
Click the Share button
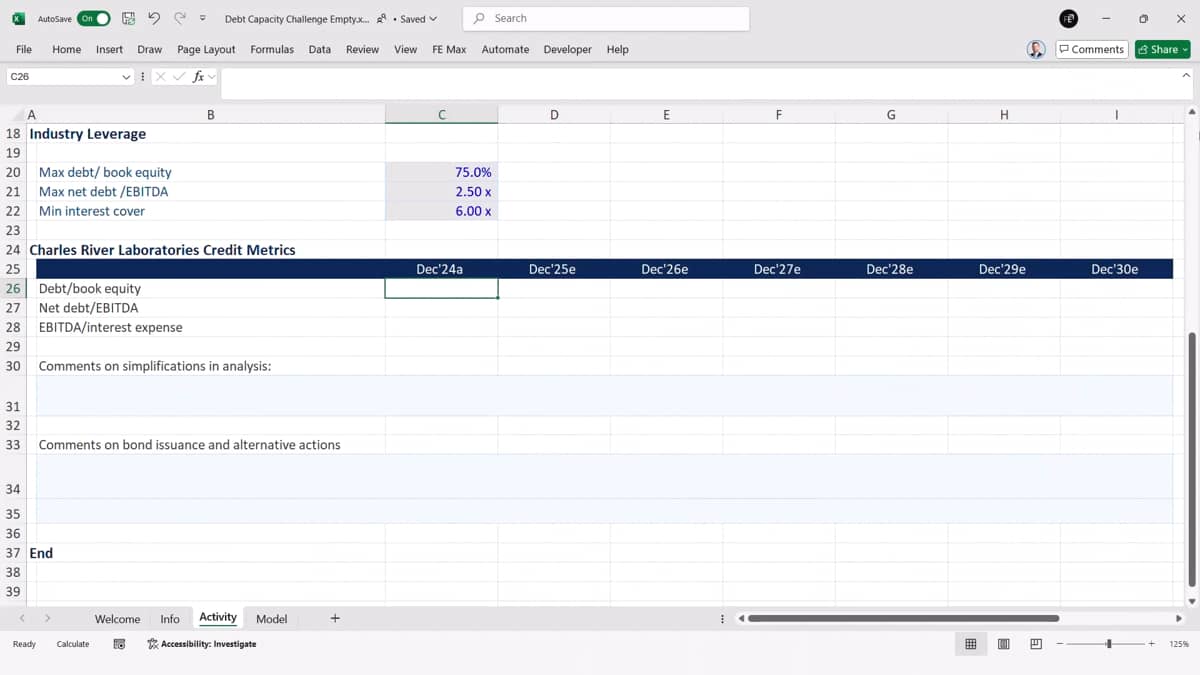1163,49
